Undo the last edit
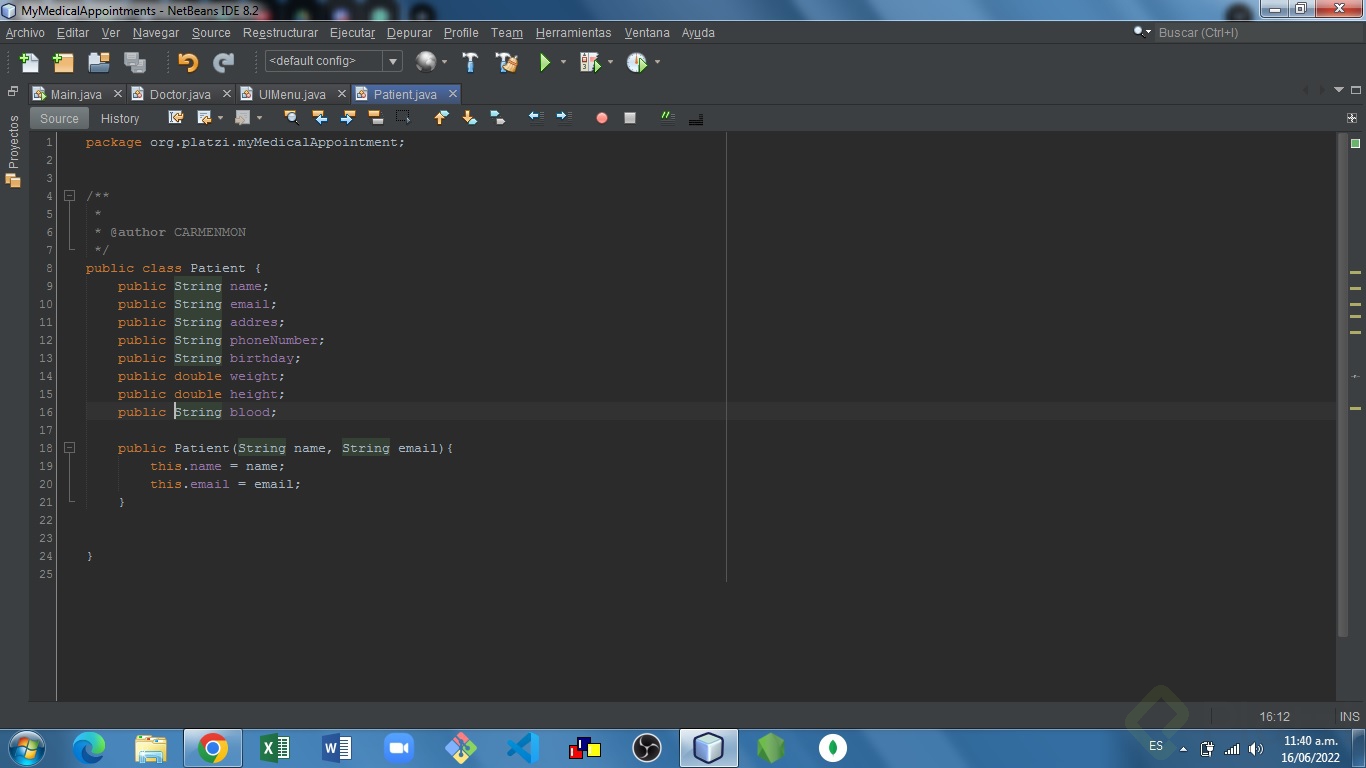This screenshot has height=768, width=1366. tap(188, 62)
